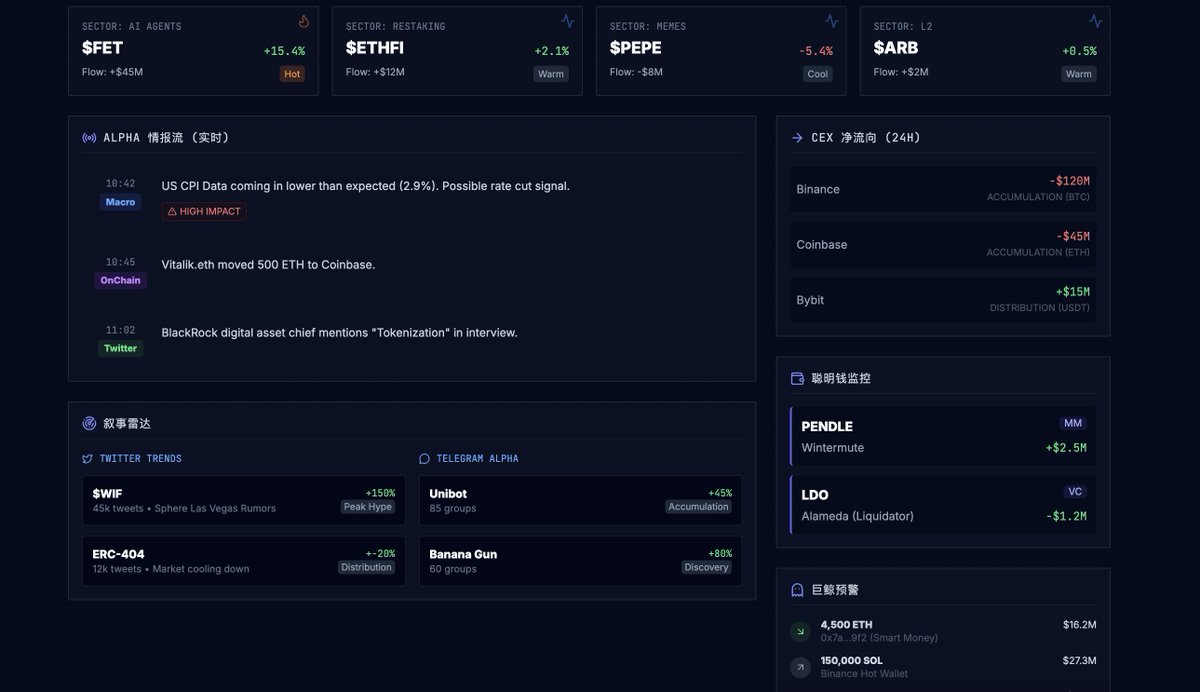
Task: Click the Warm badge on $ETHFI
Action: click(551, 74)
